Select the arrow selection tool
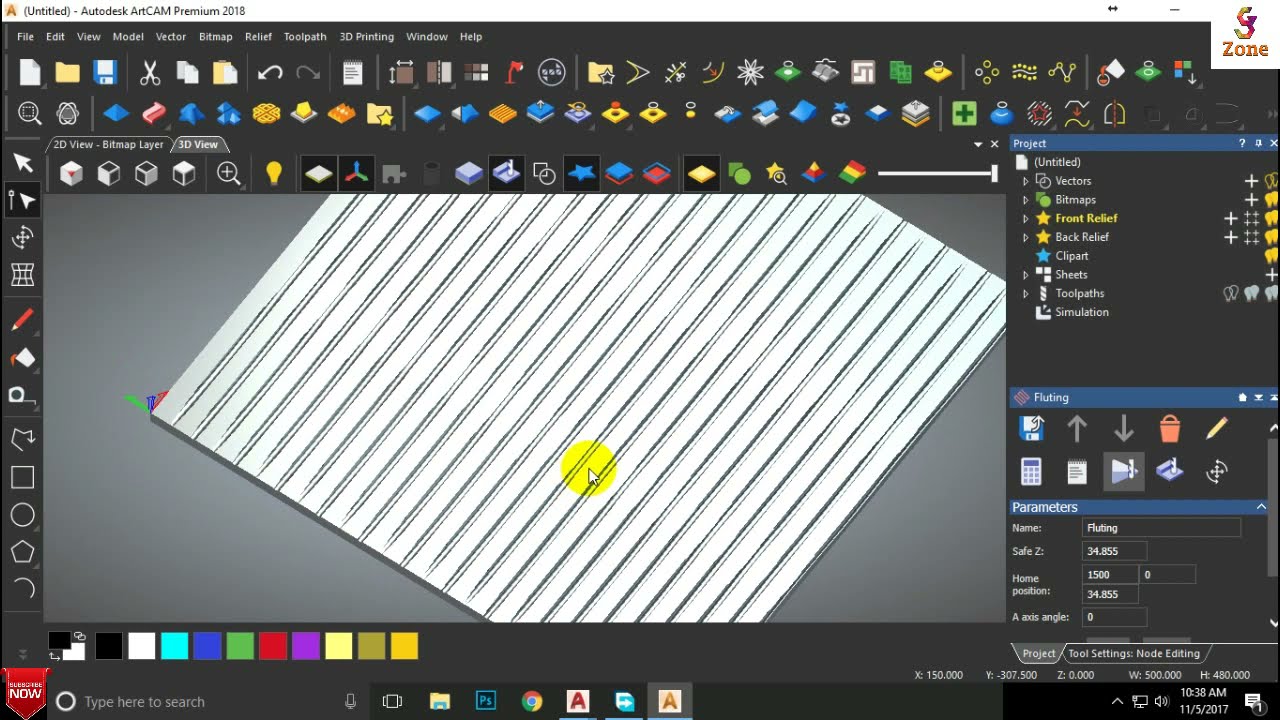The width and height of the screenshot is (1280, 720). tap(22, 163)
